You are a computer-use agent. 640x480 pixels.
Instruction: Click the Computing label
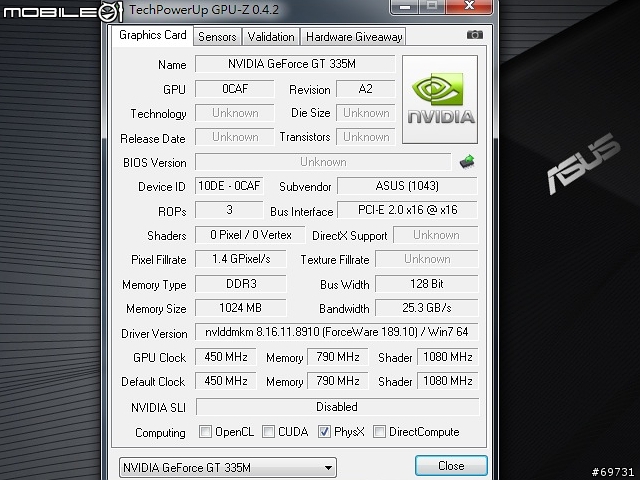tap(160, 433)
